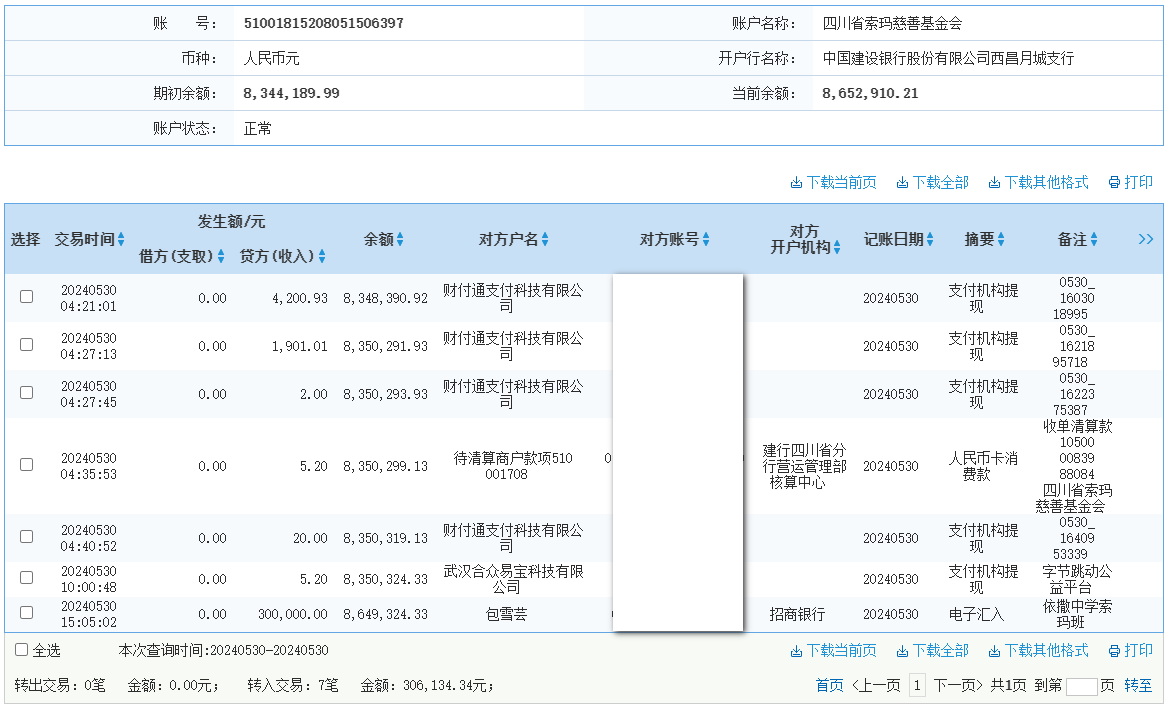This screenshot has height=710, width=1170.
Task: Click counterparty name 包雪芸
Action: (506, 615)
